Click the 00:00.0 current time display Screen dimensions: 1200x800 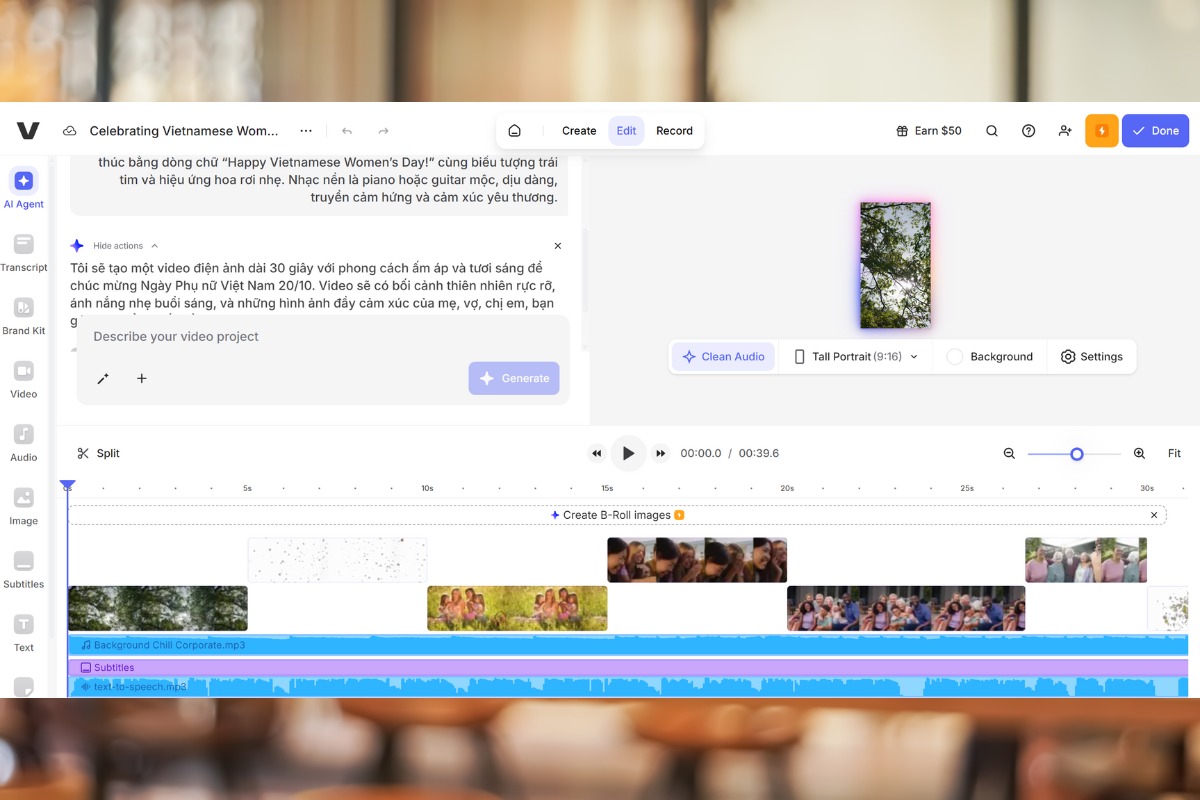click(700, 454)
